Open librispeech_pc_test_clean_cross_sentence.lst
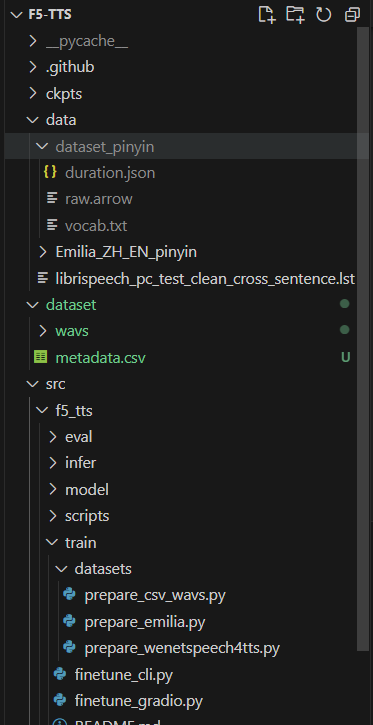 coord(205,278)
